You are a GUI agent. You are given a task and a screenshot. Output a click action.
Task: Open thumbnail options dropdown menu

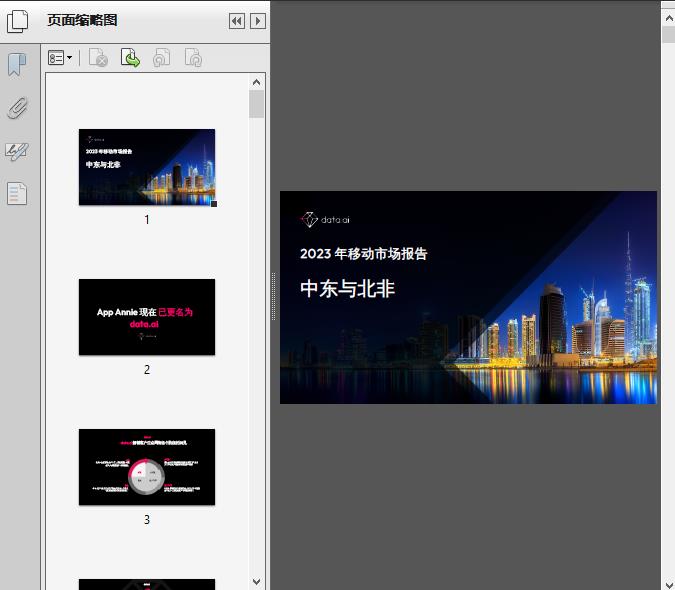pyautogui.click(x=60, y=58)
